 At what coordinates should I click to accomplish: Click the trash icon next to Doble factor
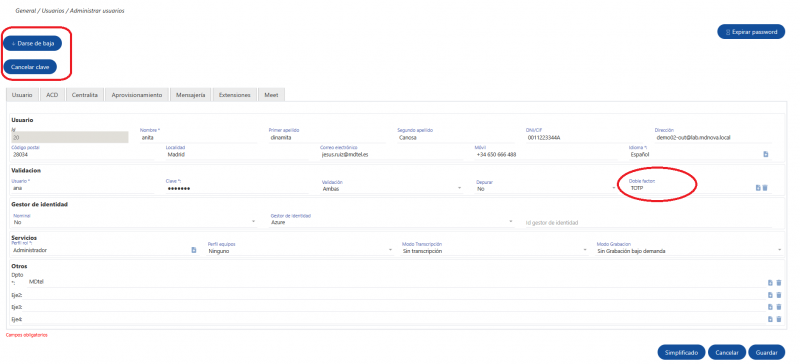tap(765, 188)
